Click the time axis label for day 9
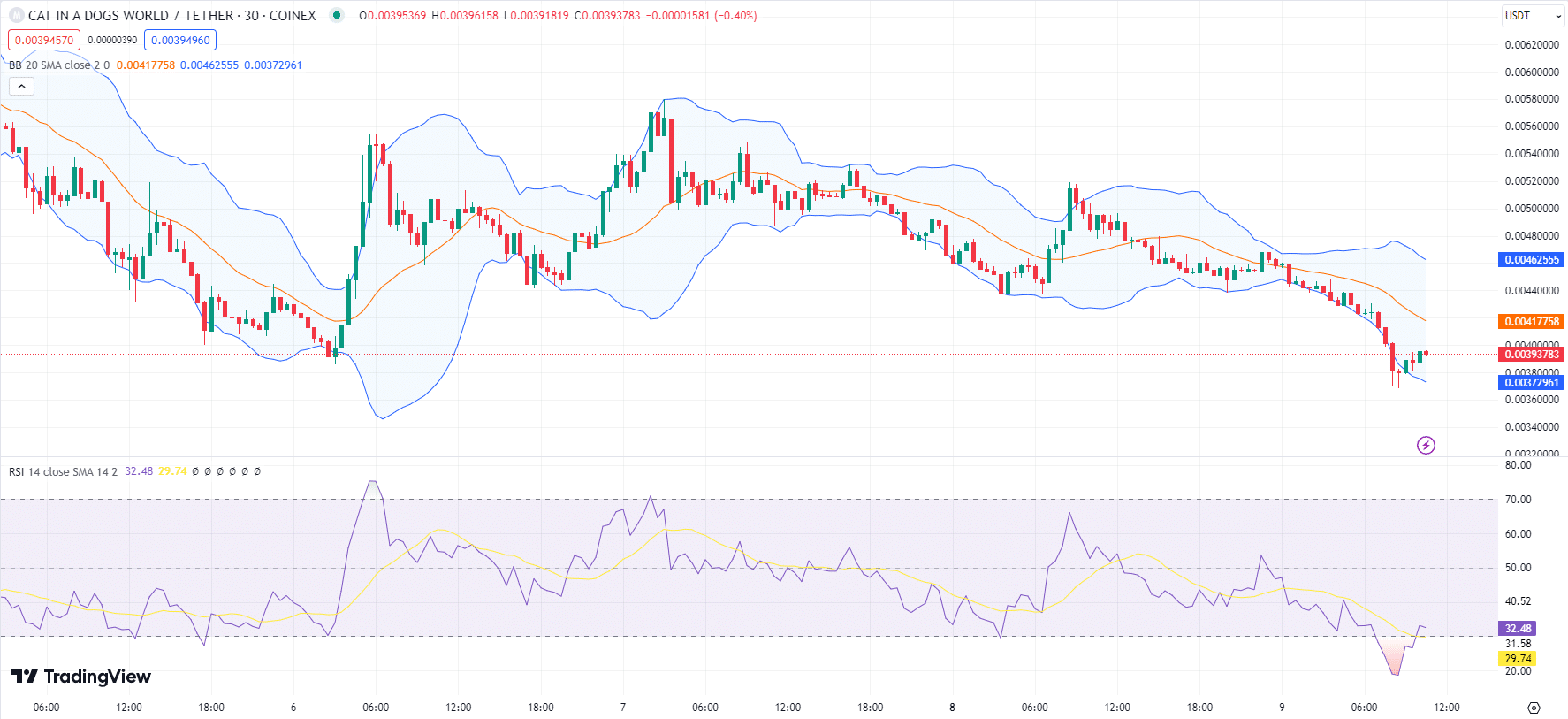The image size is (1568, 719). coord(1282,708)
